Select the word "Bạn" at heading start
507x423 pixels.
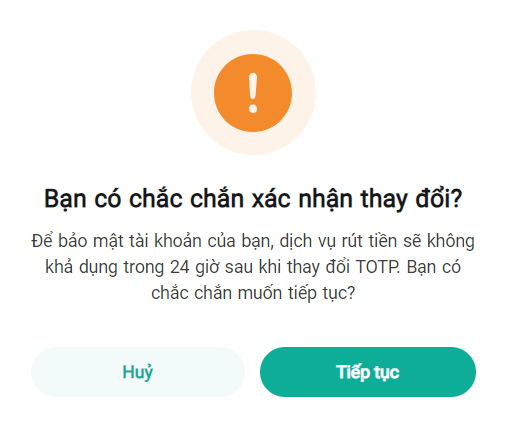(65, 199)
